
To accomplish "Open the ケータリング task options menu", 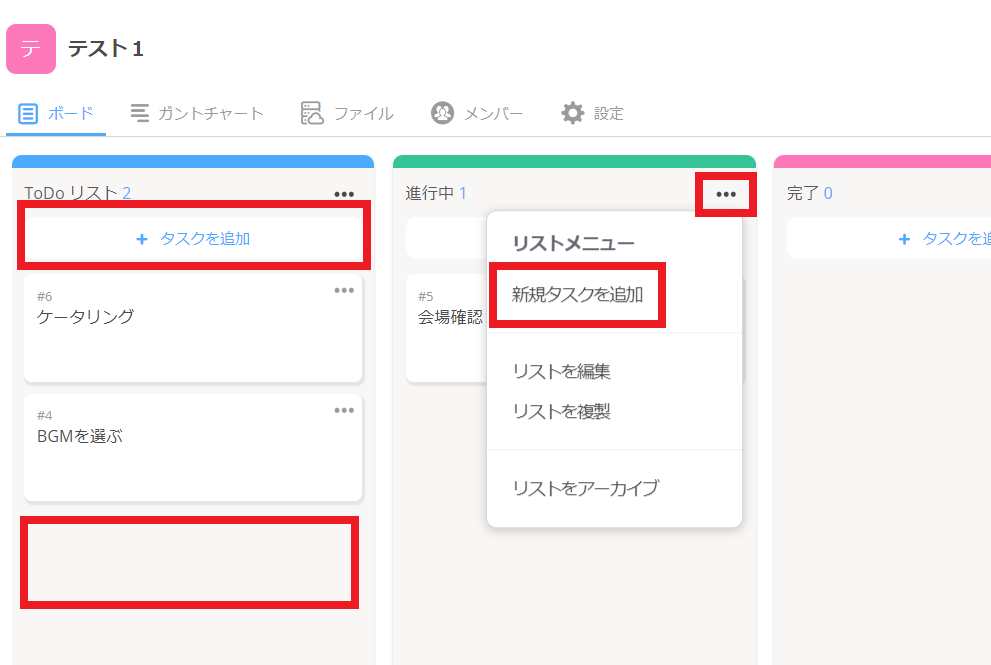I will [x=344, y=290].
